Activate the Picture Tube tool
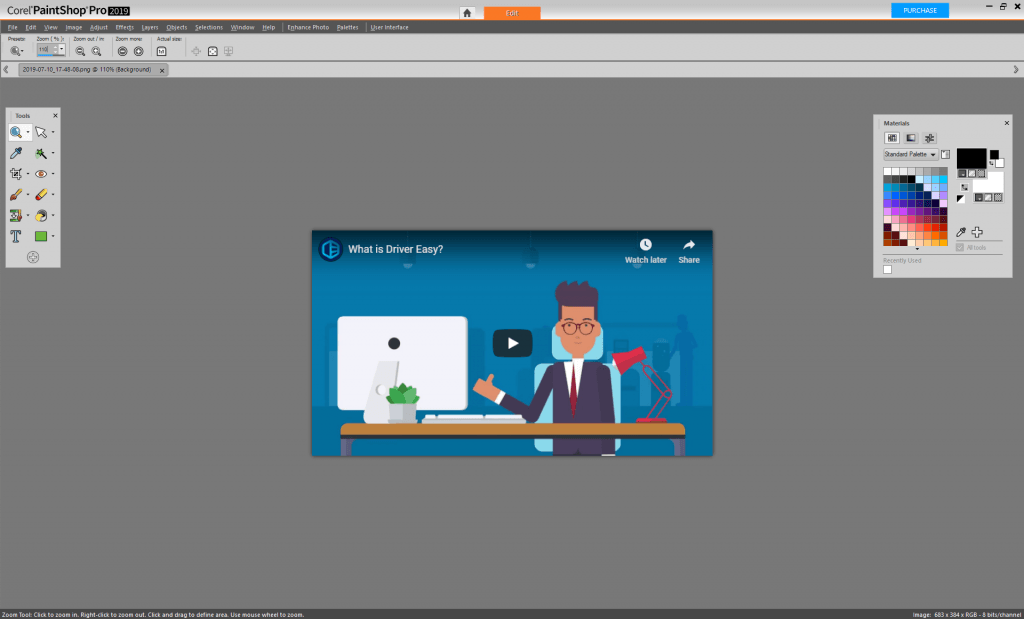 (16, 215)
